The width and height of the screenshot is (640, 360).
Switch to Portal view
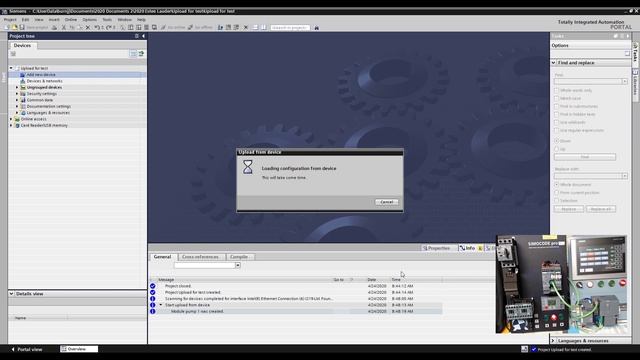tap(27, 349)
